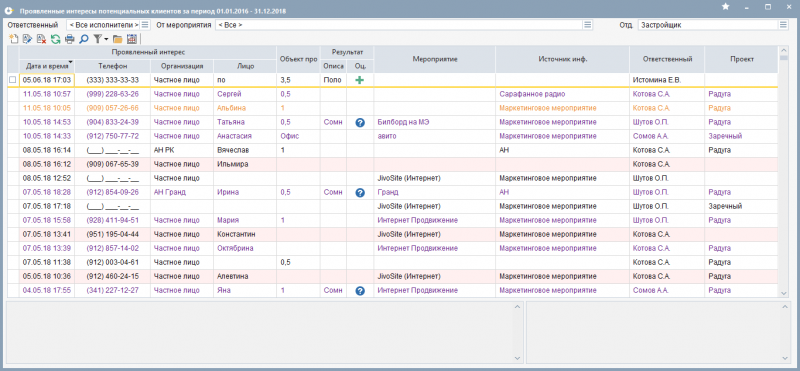Click the name Константин in the table
The height and width of the screenshot is (371, 800).
pos(236,234)
